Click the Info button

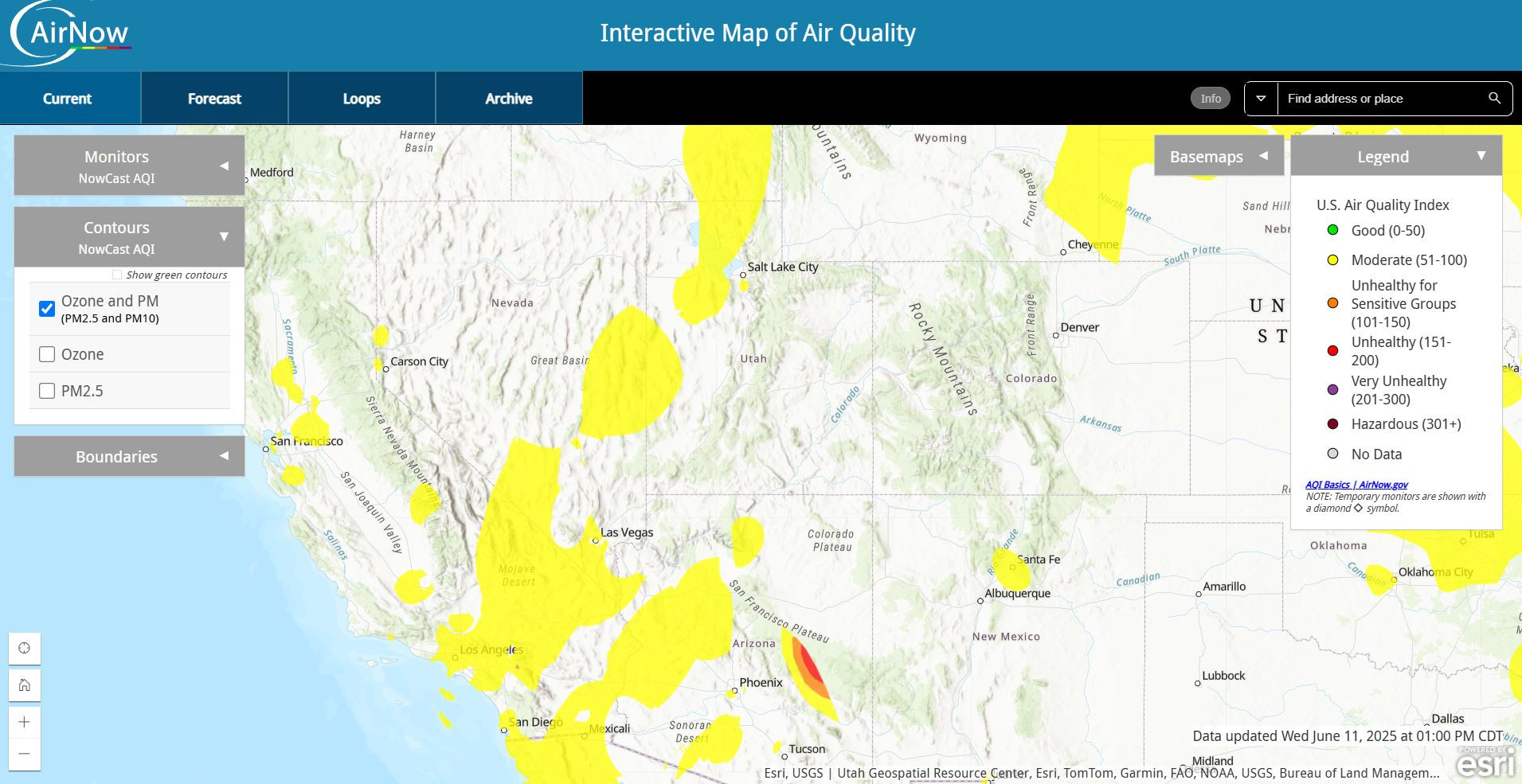pyautogui.click(x=1211, y=99)
